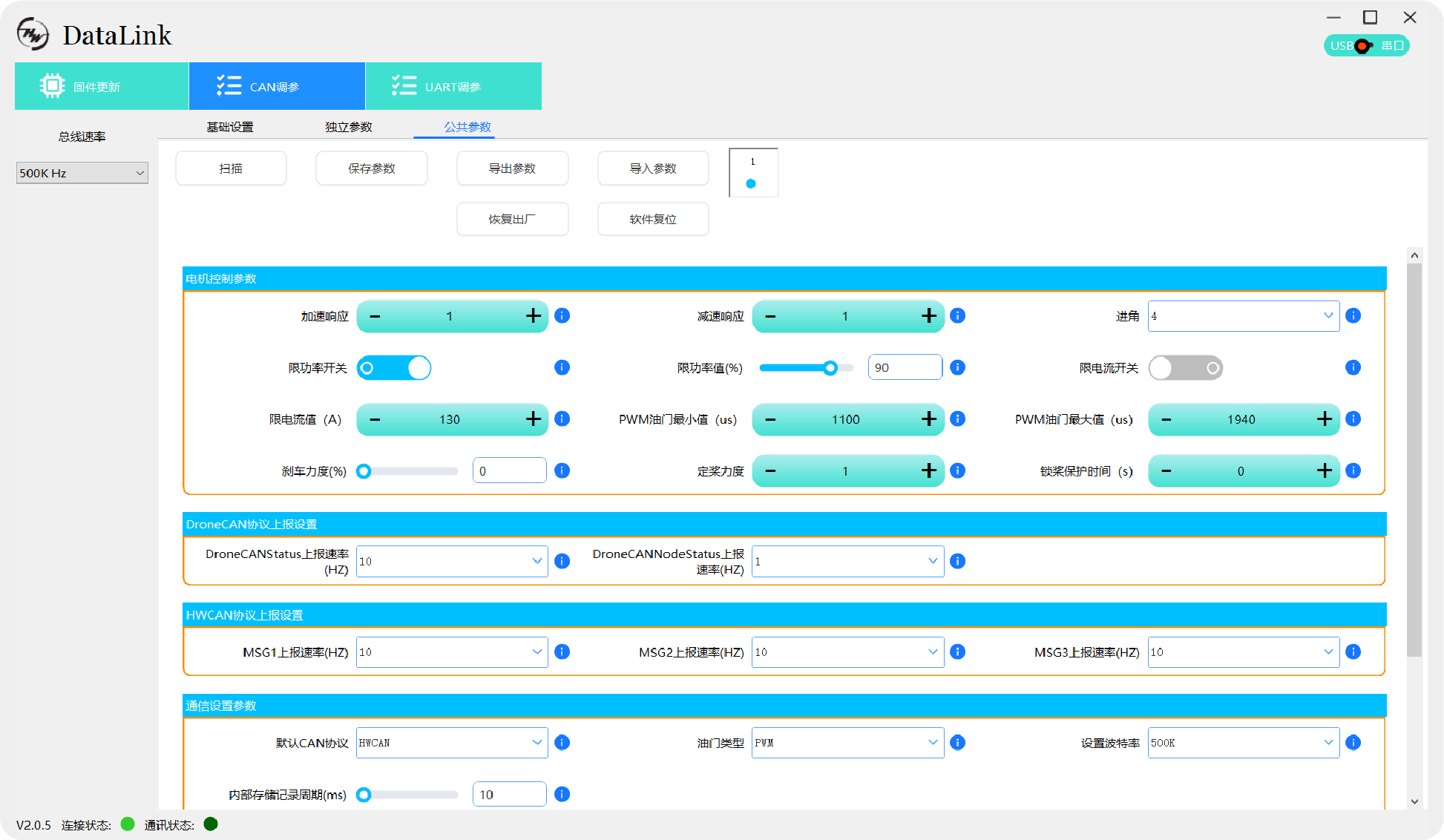Click minus icon for 锁桨保护时间
1444x840 pixels.
point(1166,471)
